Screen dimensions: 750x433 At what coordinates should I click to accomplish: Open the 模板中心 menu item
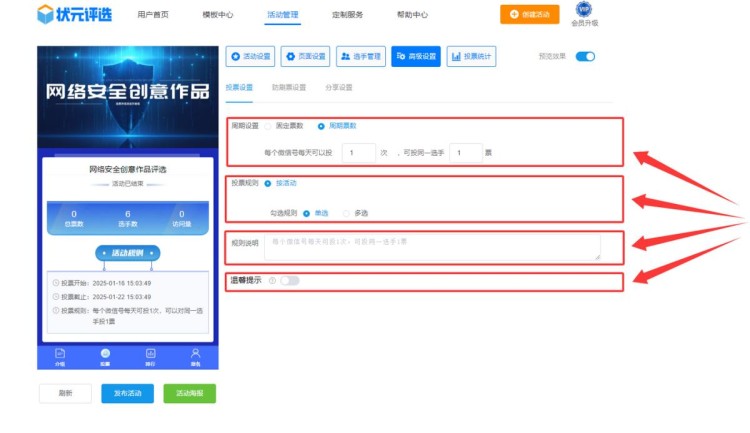point(217,15)
